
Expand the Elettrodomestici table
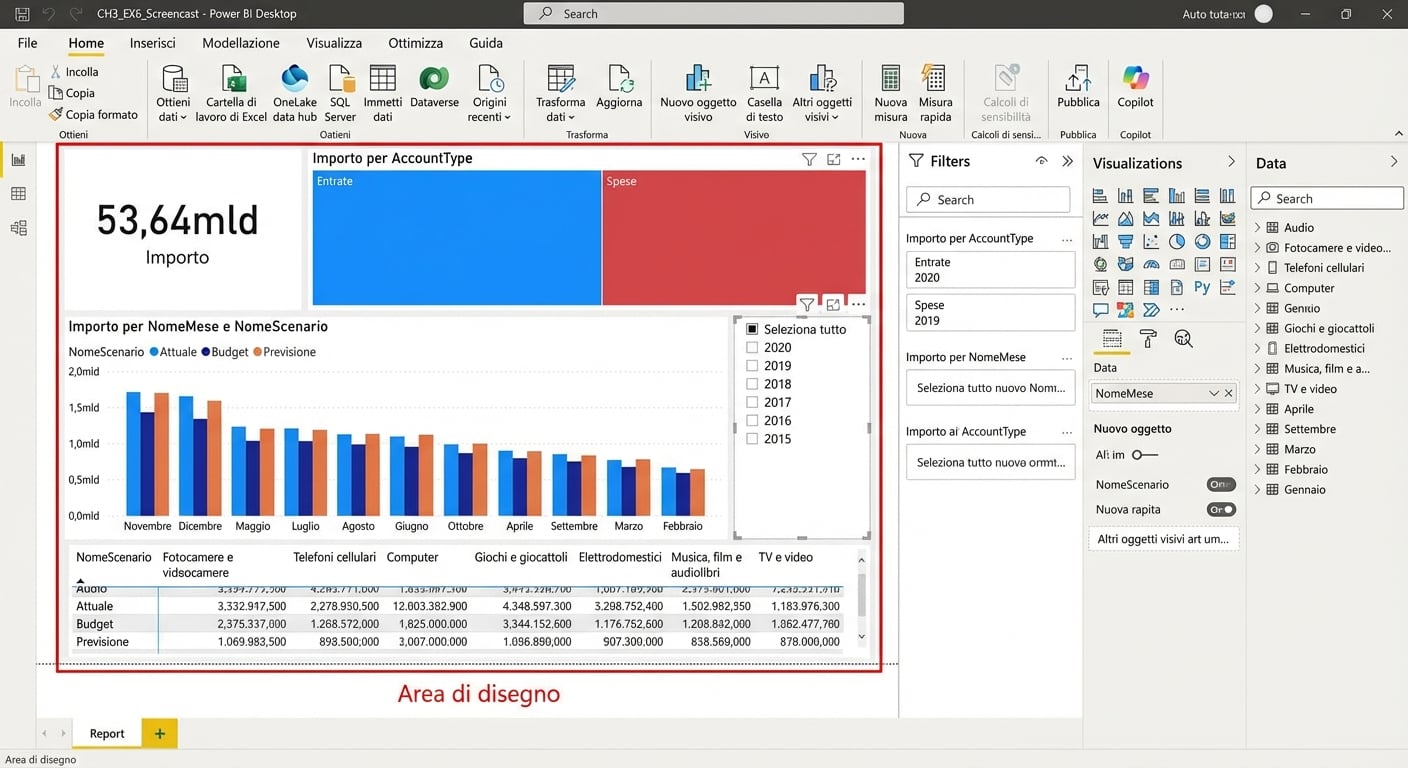[1258, 348]
